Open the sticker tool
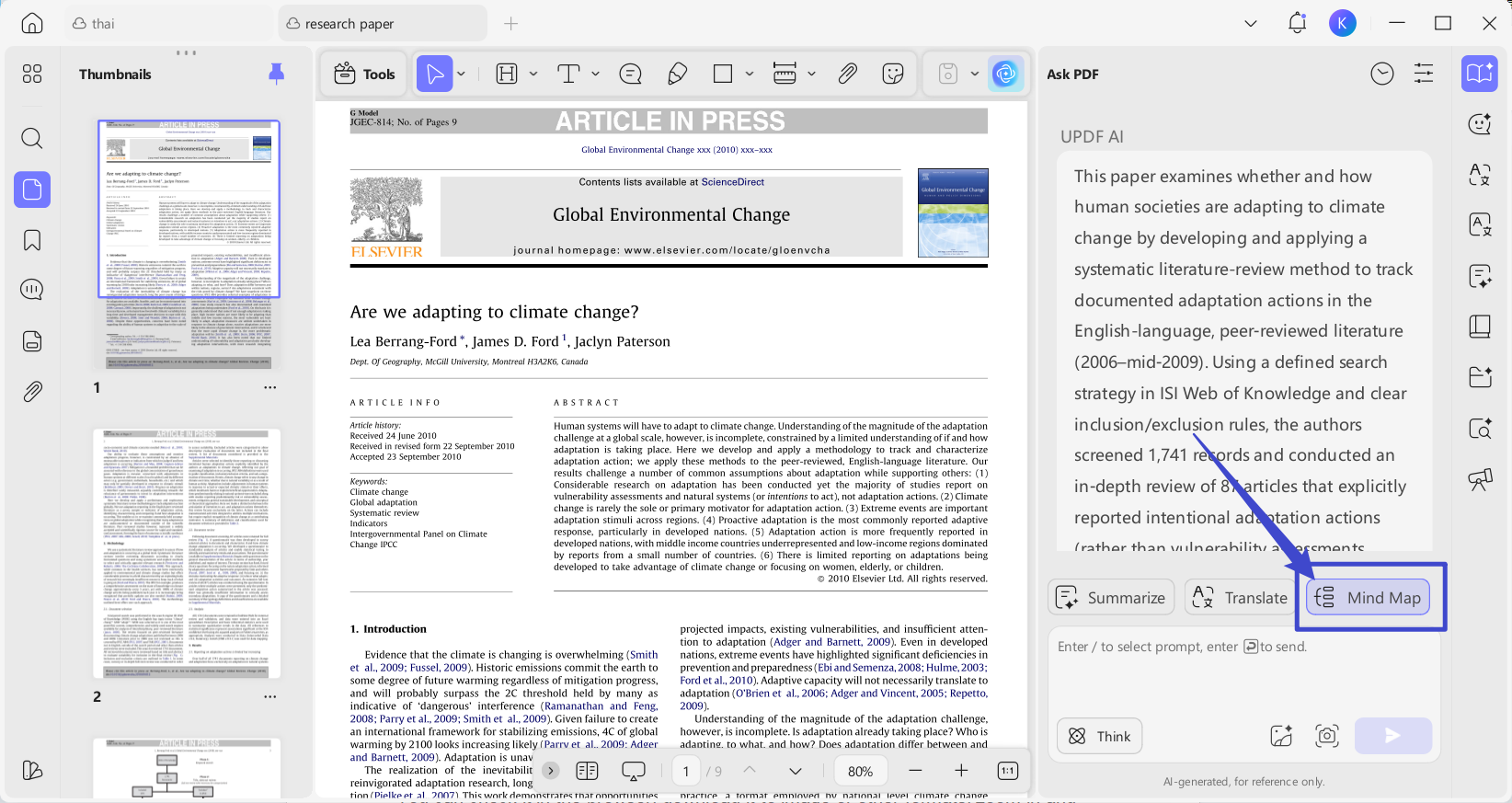 [893, 74]
